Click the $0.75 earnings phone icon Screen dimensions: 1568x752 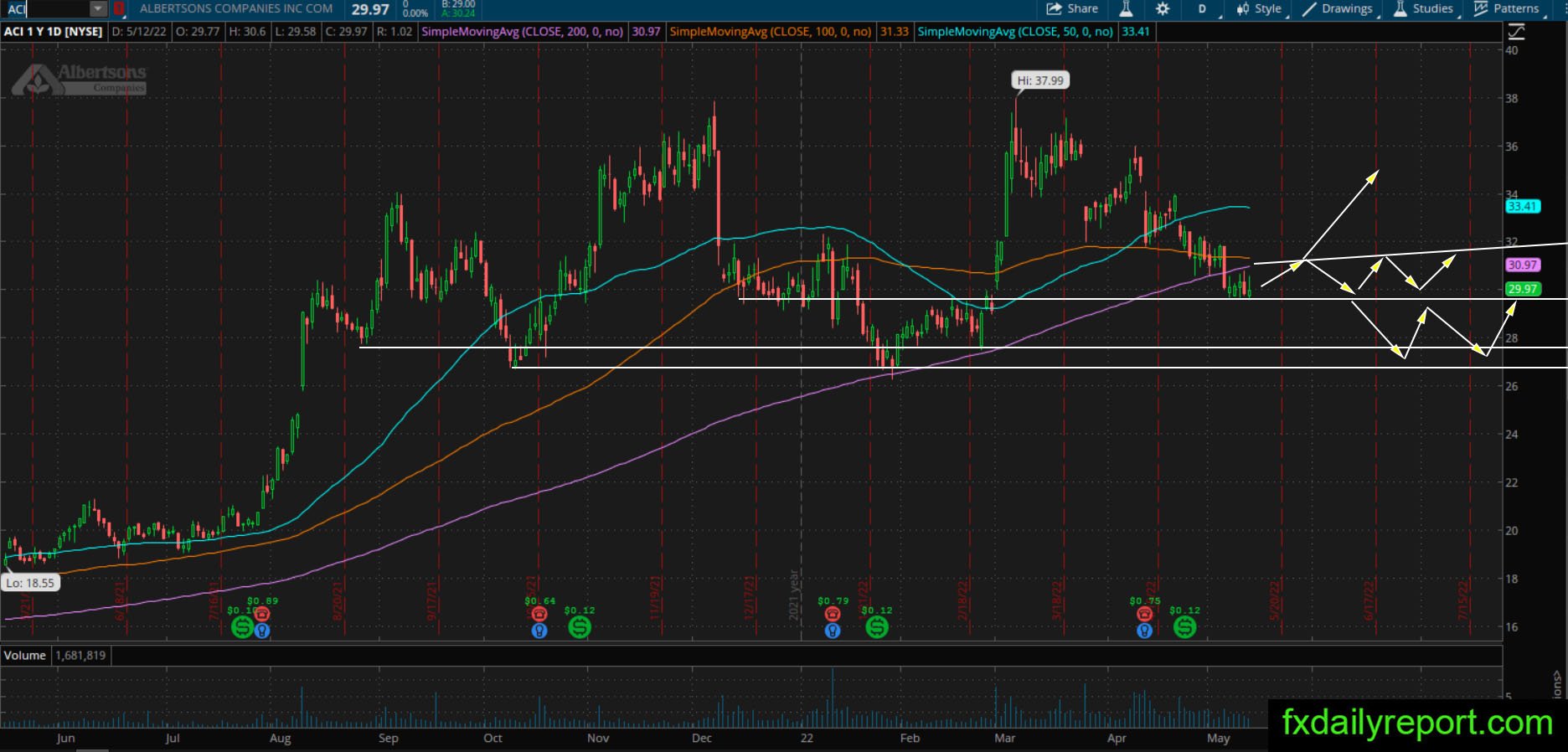pyautogui.click(x=1144, y=615)
